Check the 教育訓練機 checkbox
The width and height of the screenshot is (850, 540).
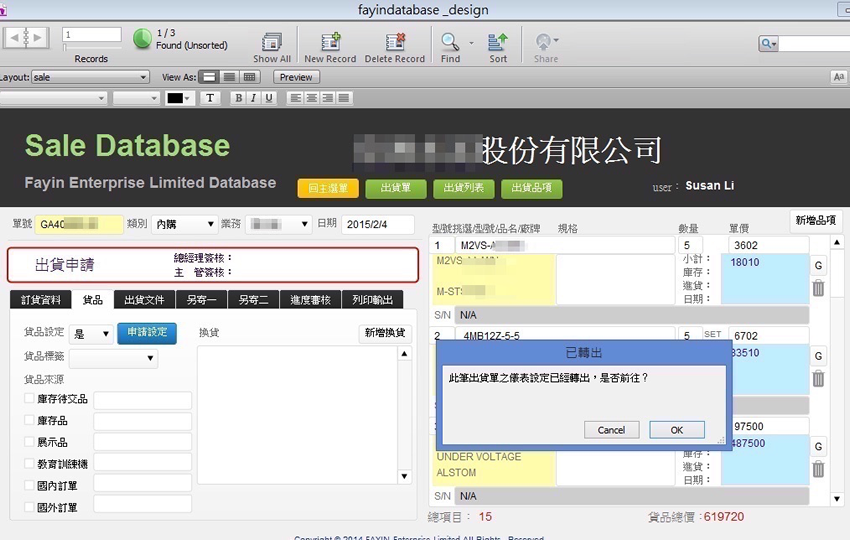pos(29,464)
